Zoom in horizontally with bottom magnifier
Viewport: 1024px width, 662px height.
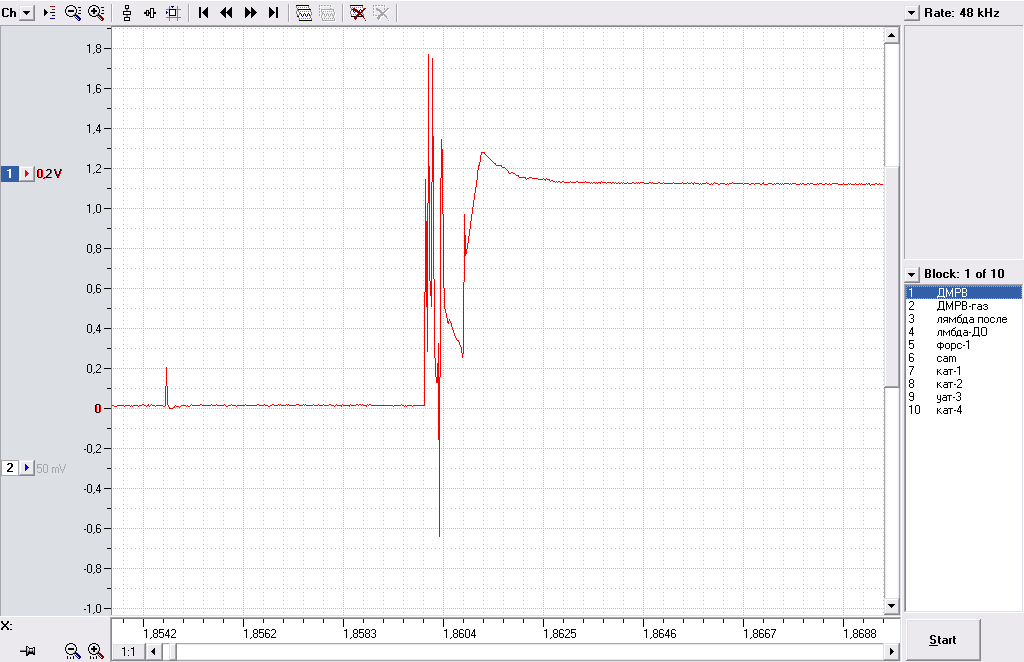point(96,651)
